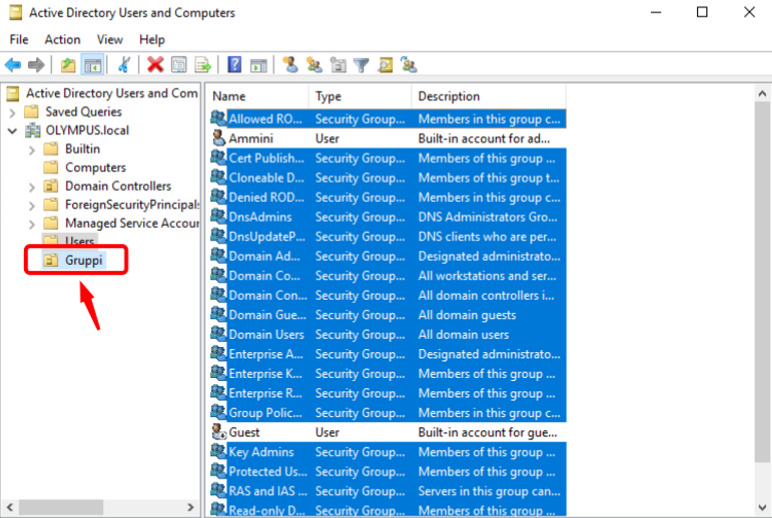Click the blue Help question mark icon

click(234, 65)
